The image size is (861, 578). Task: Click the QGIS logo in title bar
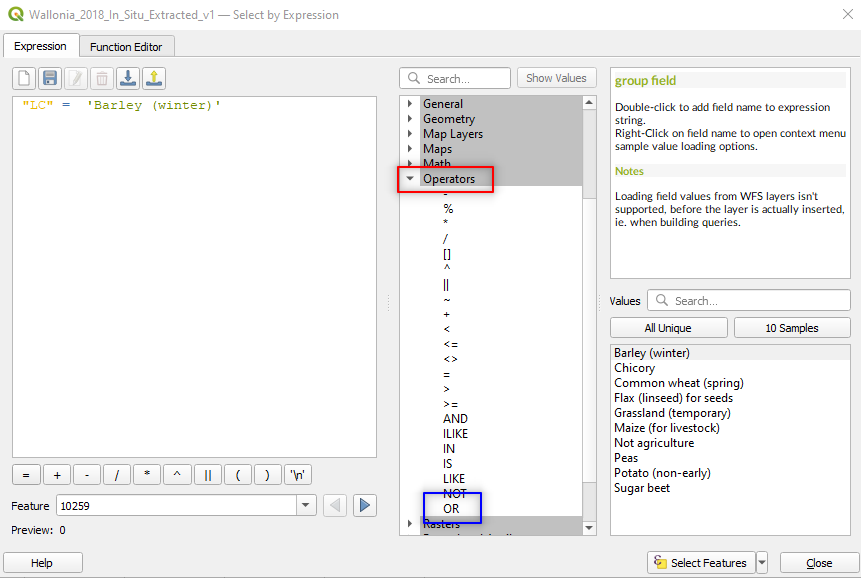(x=16, y=14)
